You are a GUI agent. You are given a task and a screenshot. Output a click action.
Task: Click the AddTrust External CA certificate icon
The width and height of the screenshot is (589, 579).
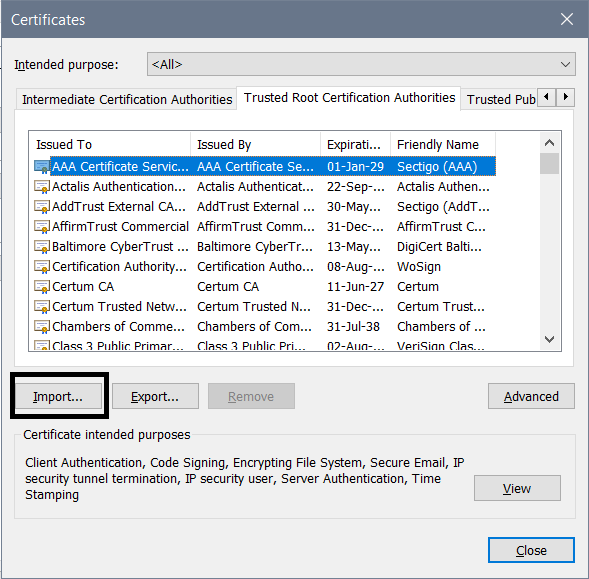click(x=42, y=206)
